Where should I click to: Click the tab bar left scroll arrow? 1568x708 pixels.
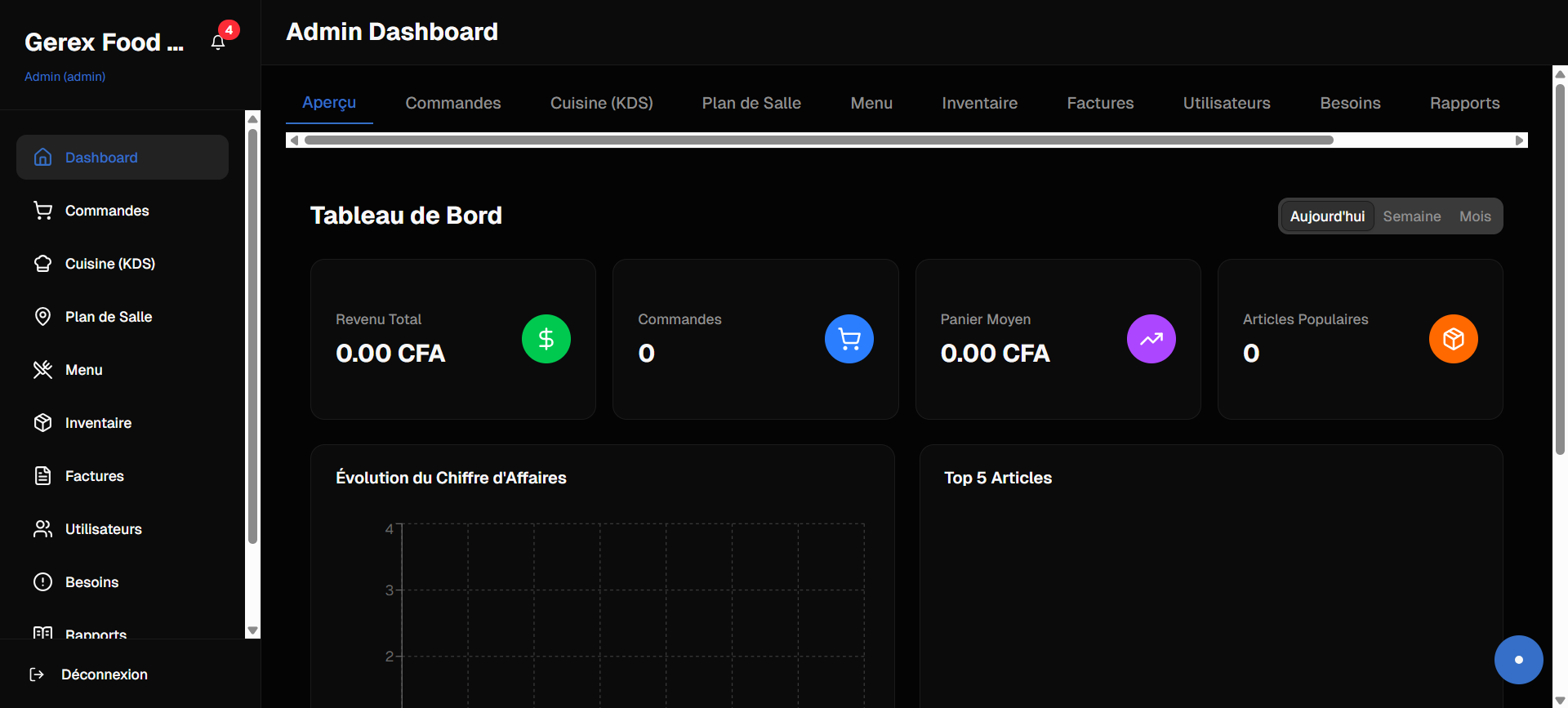tap(294, 140)
